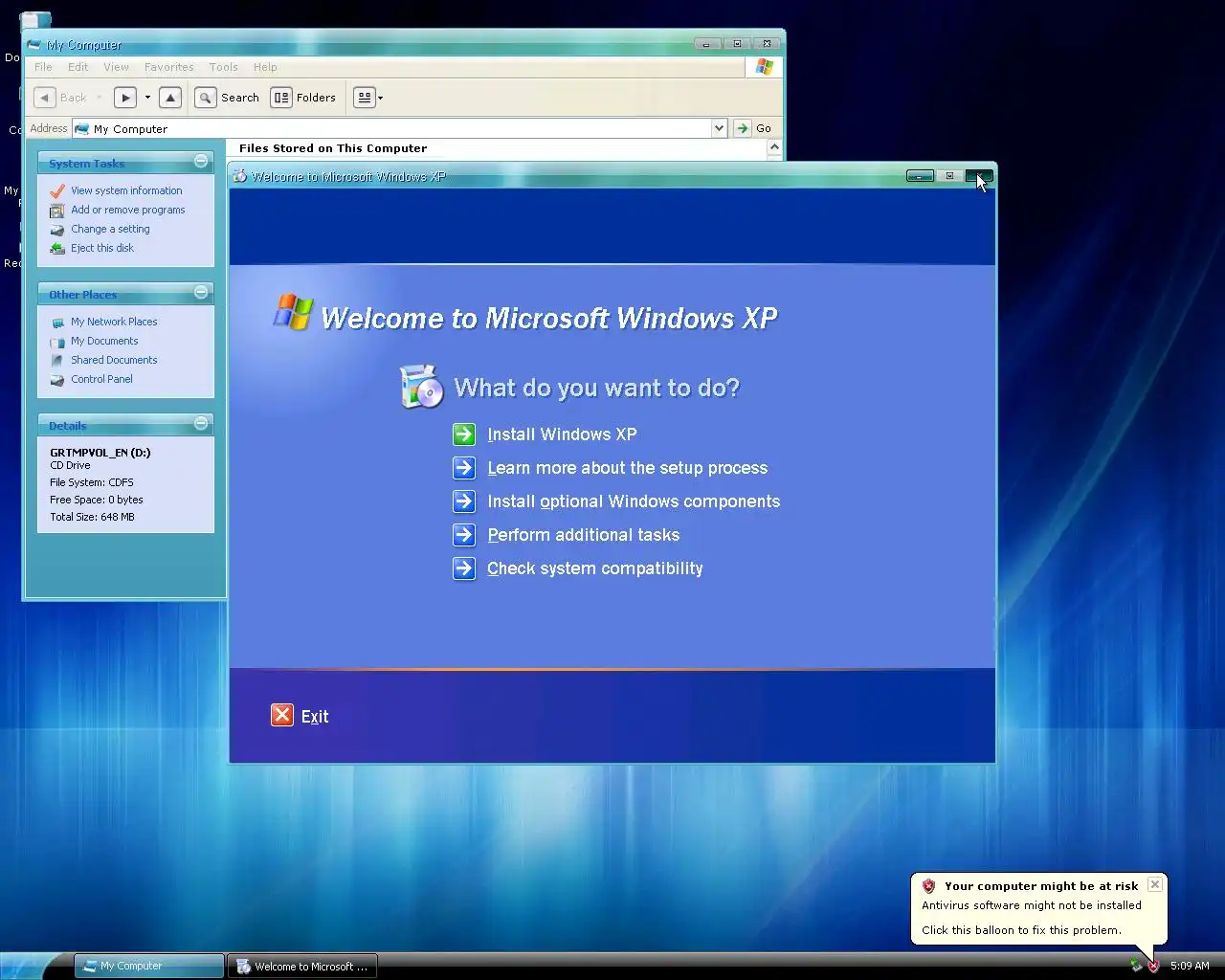Open Learn more about the setup process

tap(628, 468)
